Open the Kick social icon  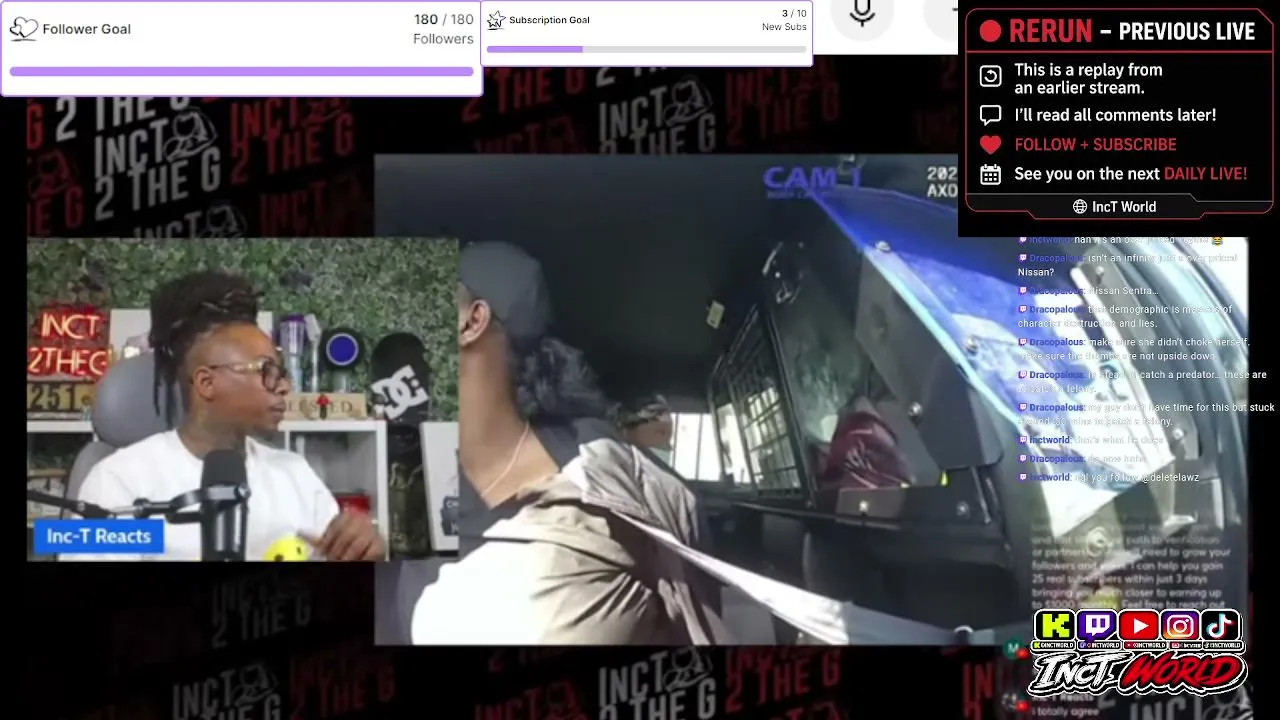(1054, 626)
